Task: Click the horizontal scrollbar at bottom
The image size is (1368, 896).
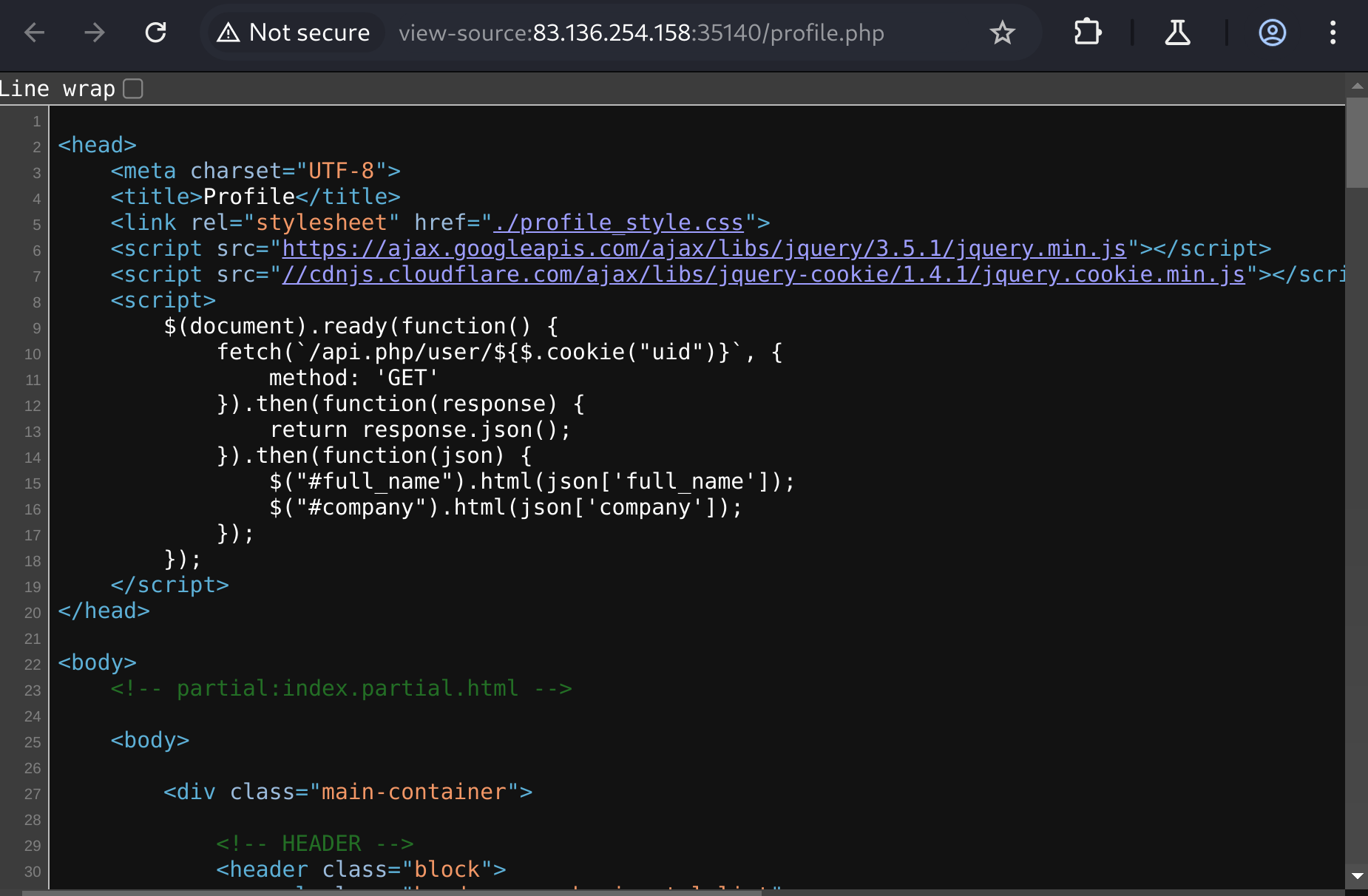Action: tap(392, 892)
